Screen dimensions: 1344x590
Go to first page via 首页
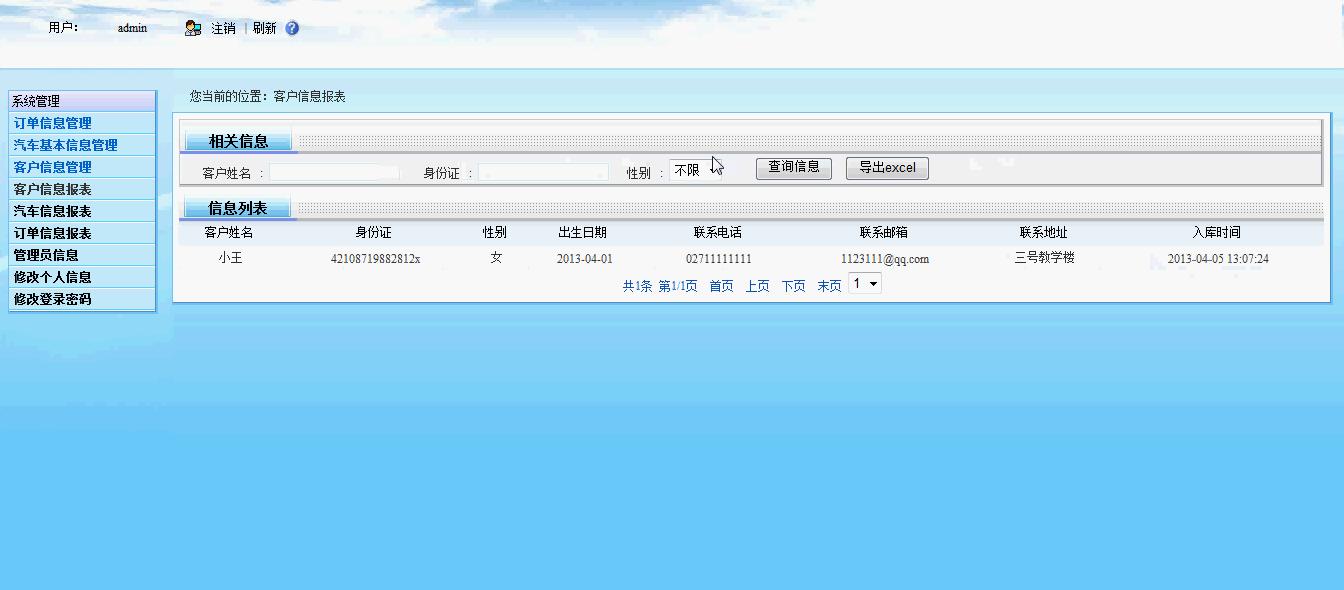(x=721, y=286)
